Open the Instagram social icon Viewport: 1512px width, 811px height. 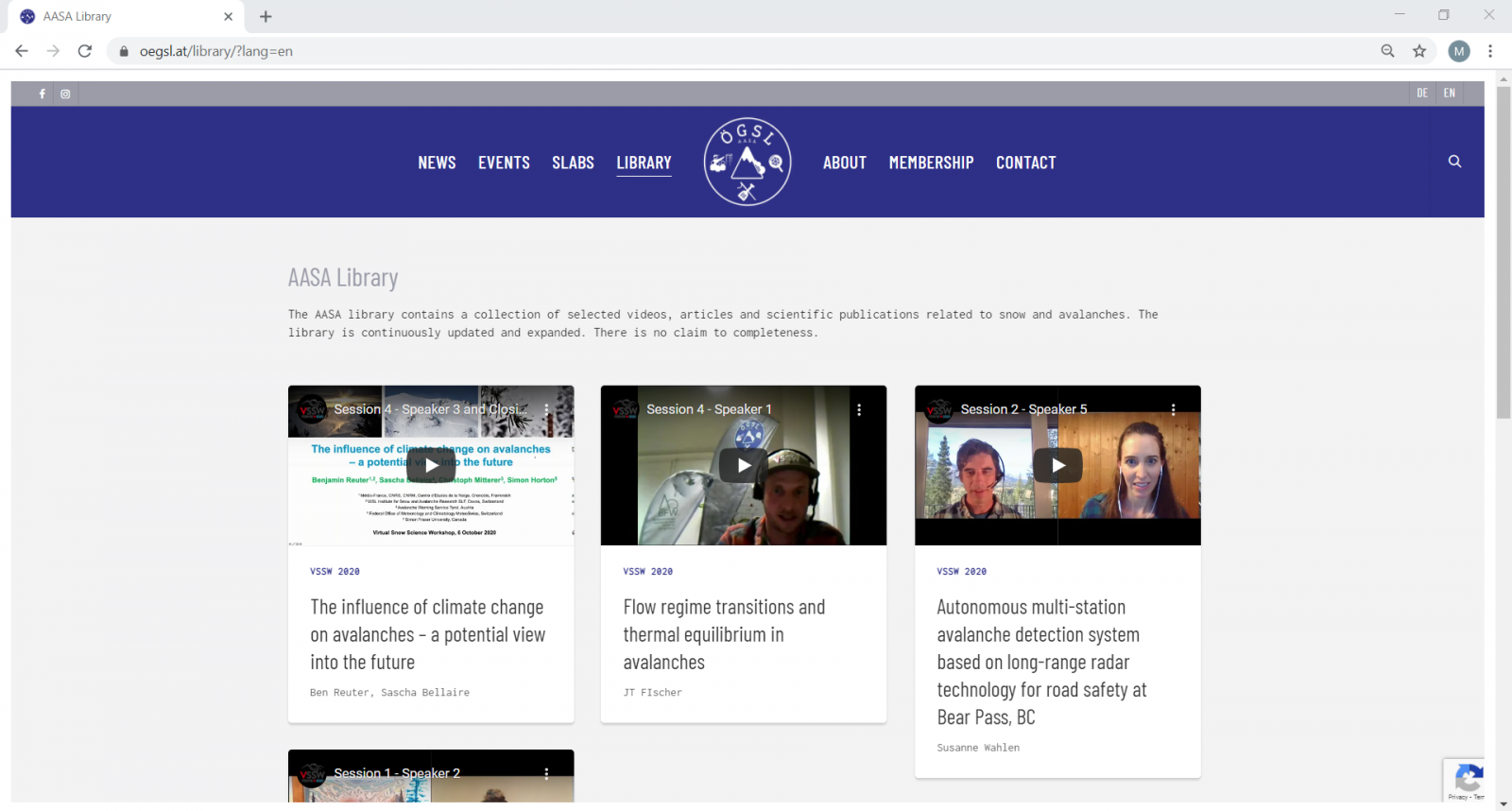click(x=65, y=94)
